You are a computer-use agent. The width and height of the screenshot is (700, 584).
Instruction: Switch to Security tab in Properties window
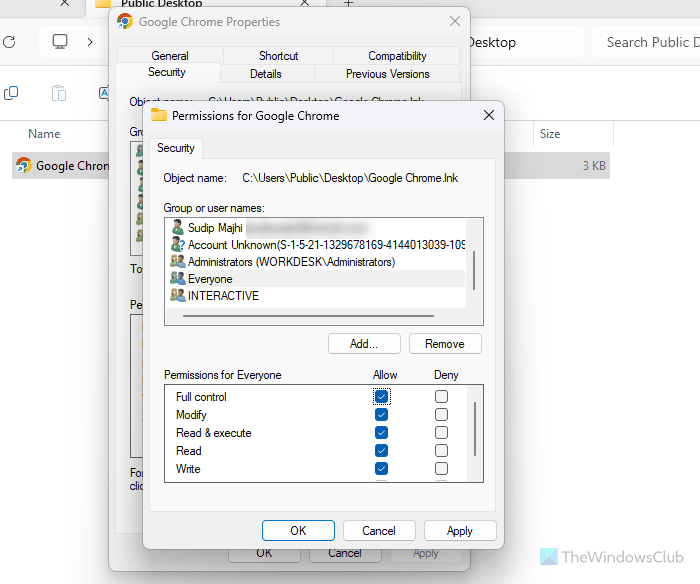[x=167, y=72]
